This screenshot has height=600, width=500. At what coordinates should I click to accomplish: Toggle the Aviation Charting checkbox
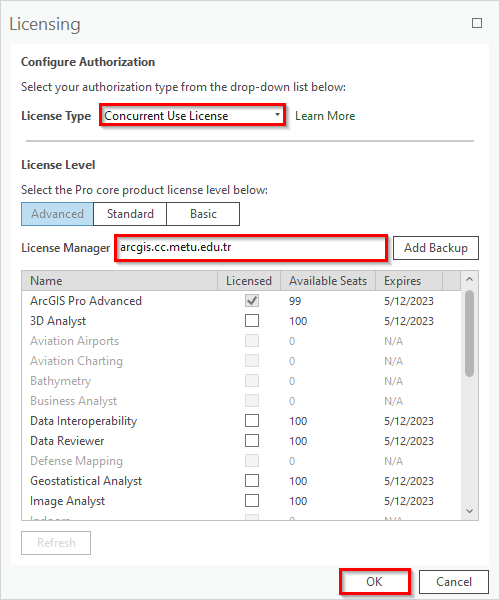point(252,360)
